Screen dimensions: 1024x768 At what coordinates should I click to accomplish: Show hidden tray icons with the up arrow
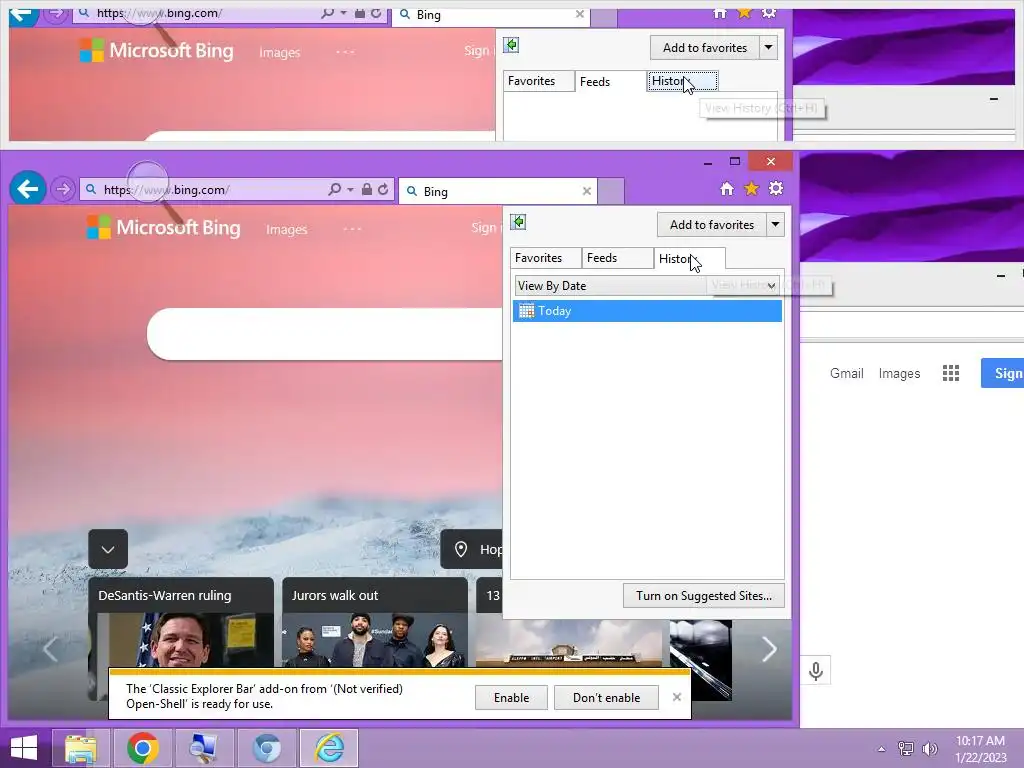point(882,749)
